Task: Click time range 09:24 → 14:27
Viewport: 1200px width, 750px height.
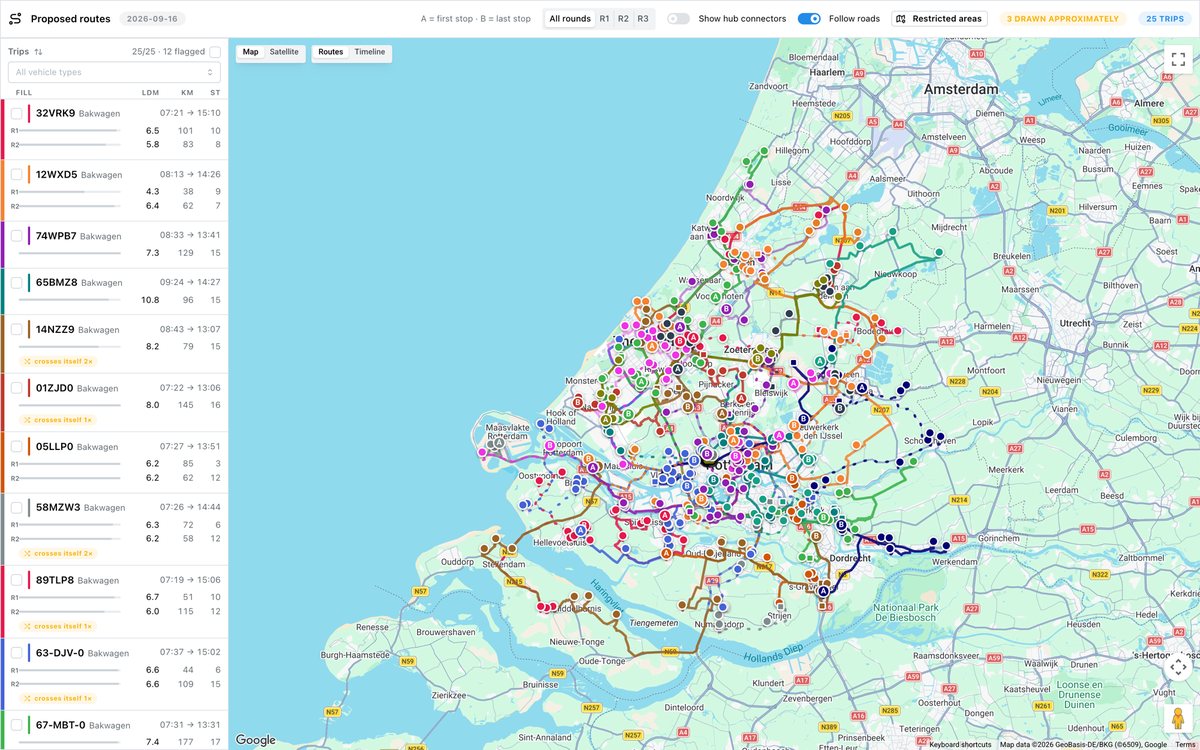Action: click(x=190, y=283)
